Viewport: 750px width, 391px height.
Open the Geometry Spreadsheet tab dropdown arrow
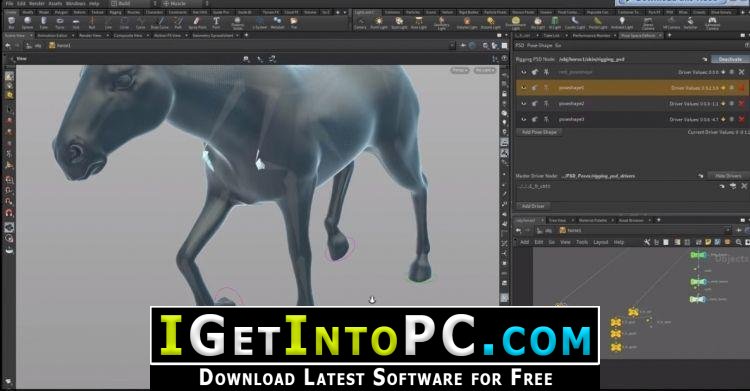[x=238, y=35]
